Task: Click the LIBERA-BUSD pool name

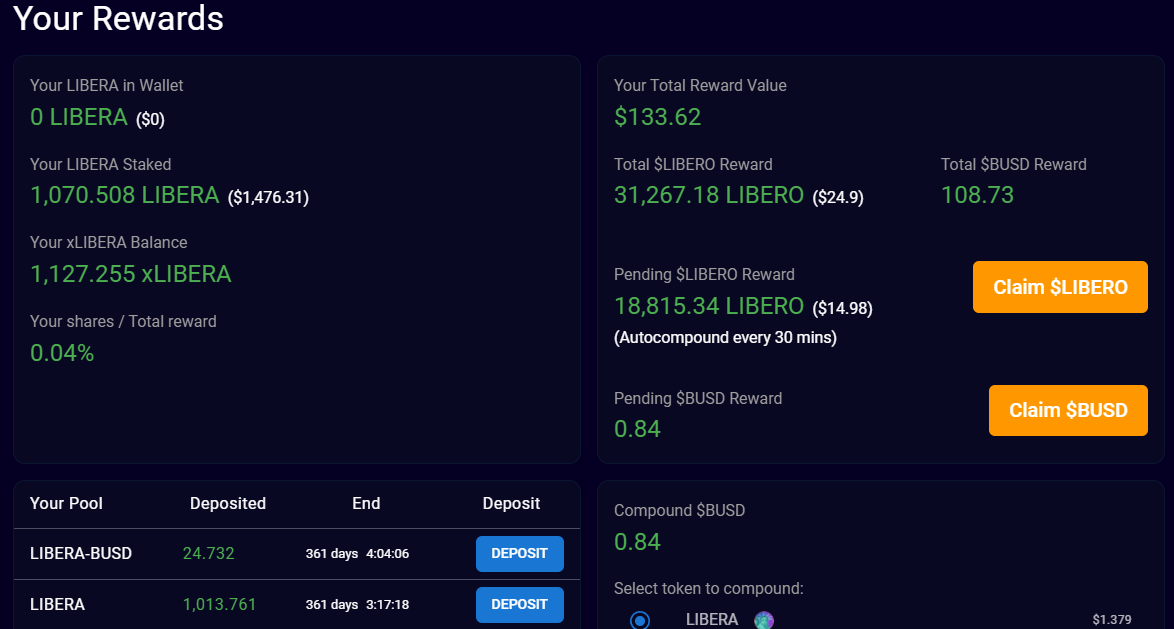Action: [81, 554]
